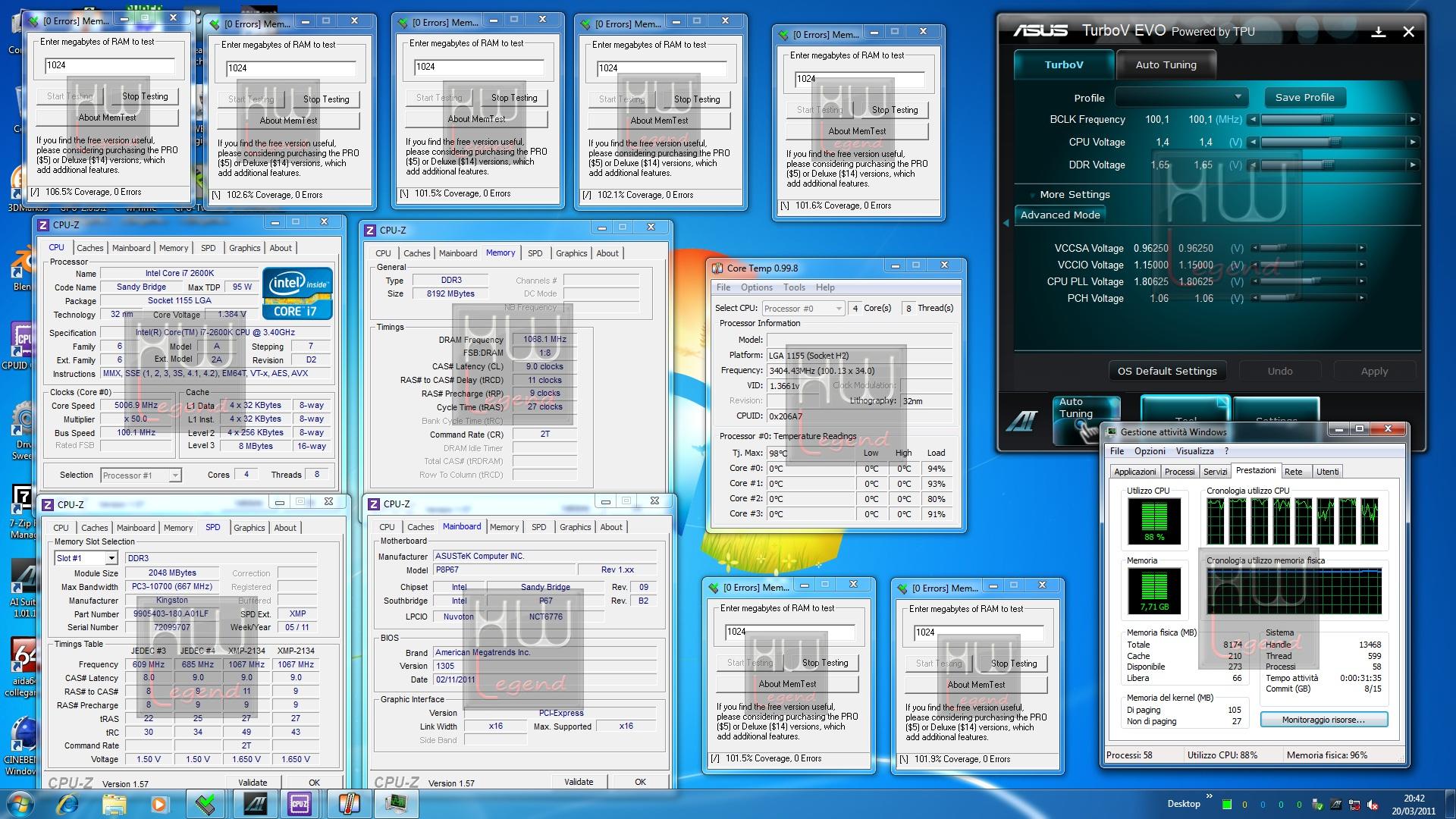1456x819 pixels.
Task: Click the Save Profile button
Action: [1304, 97]
